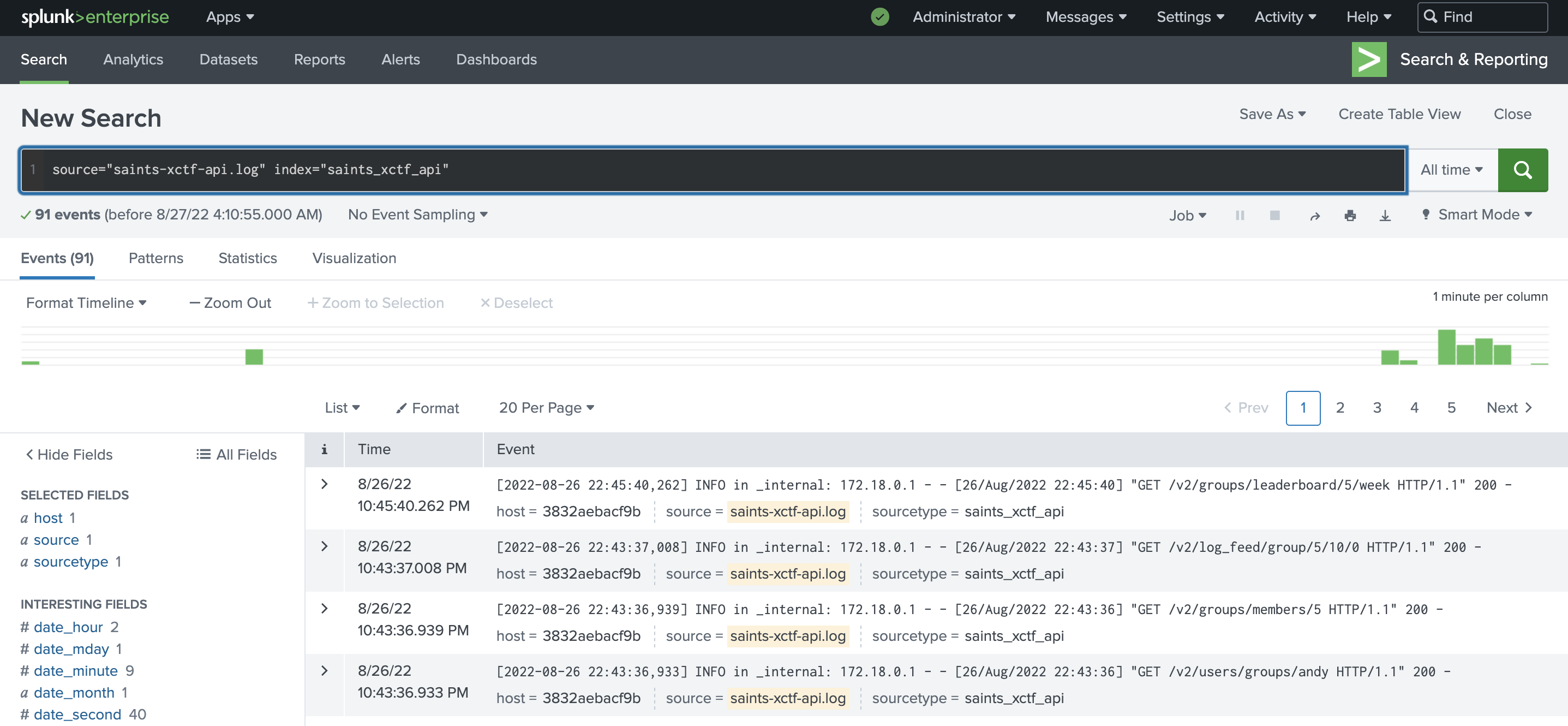Open the Administrator menu

964,17
